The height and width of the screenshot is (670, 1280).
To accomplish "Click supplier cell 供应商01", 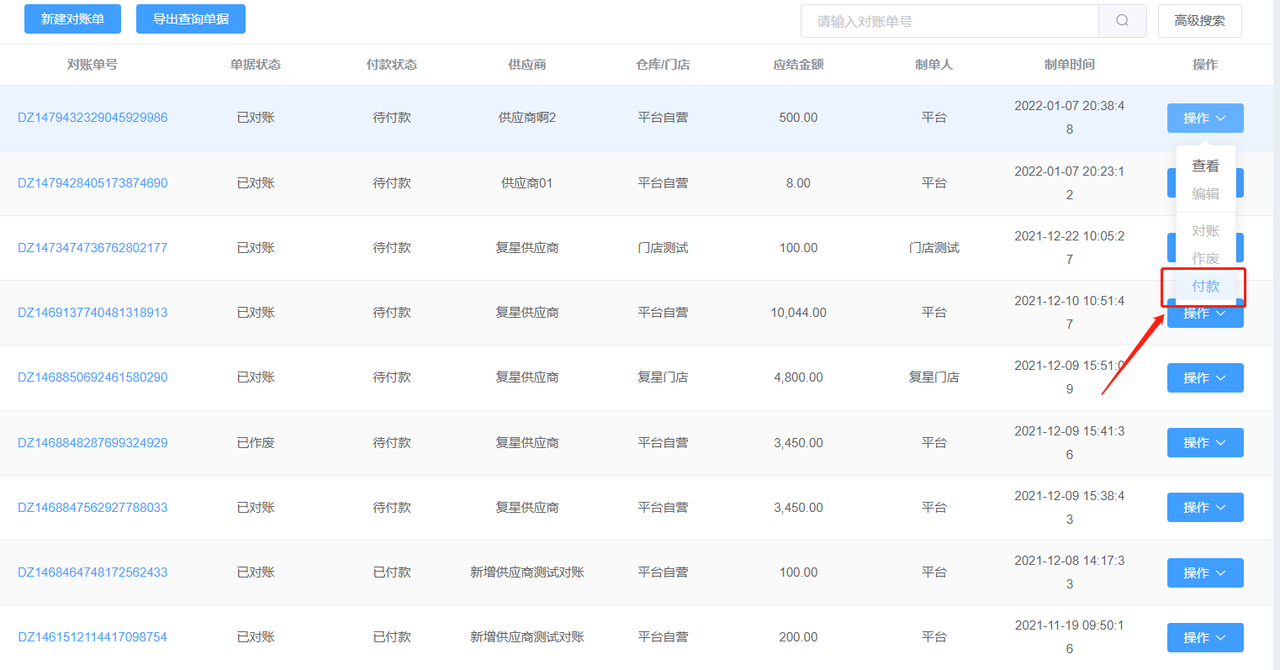I will click(x=527, y=183).
